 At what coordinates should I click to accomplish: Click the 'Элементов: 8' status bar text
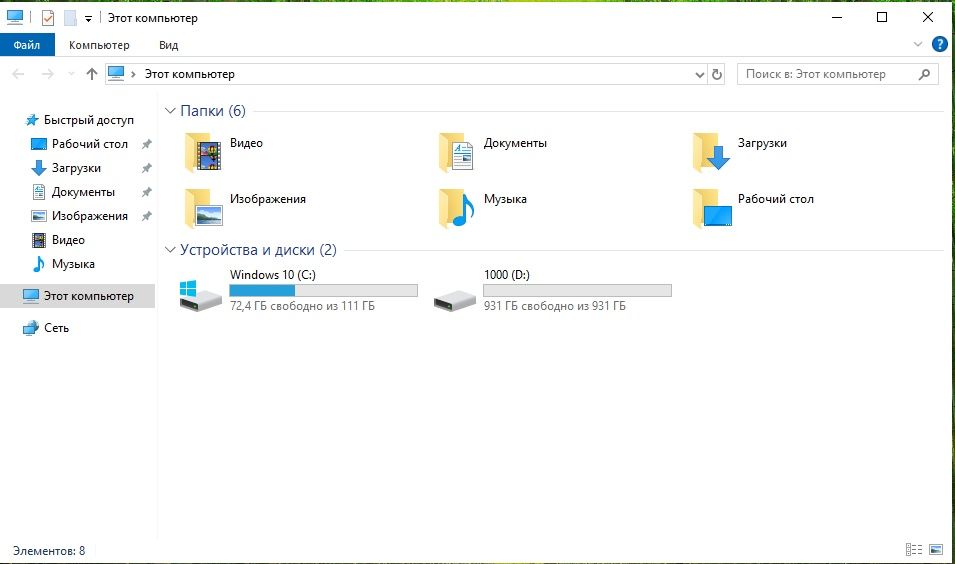49,551
